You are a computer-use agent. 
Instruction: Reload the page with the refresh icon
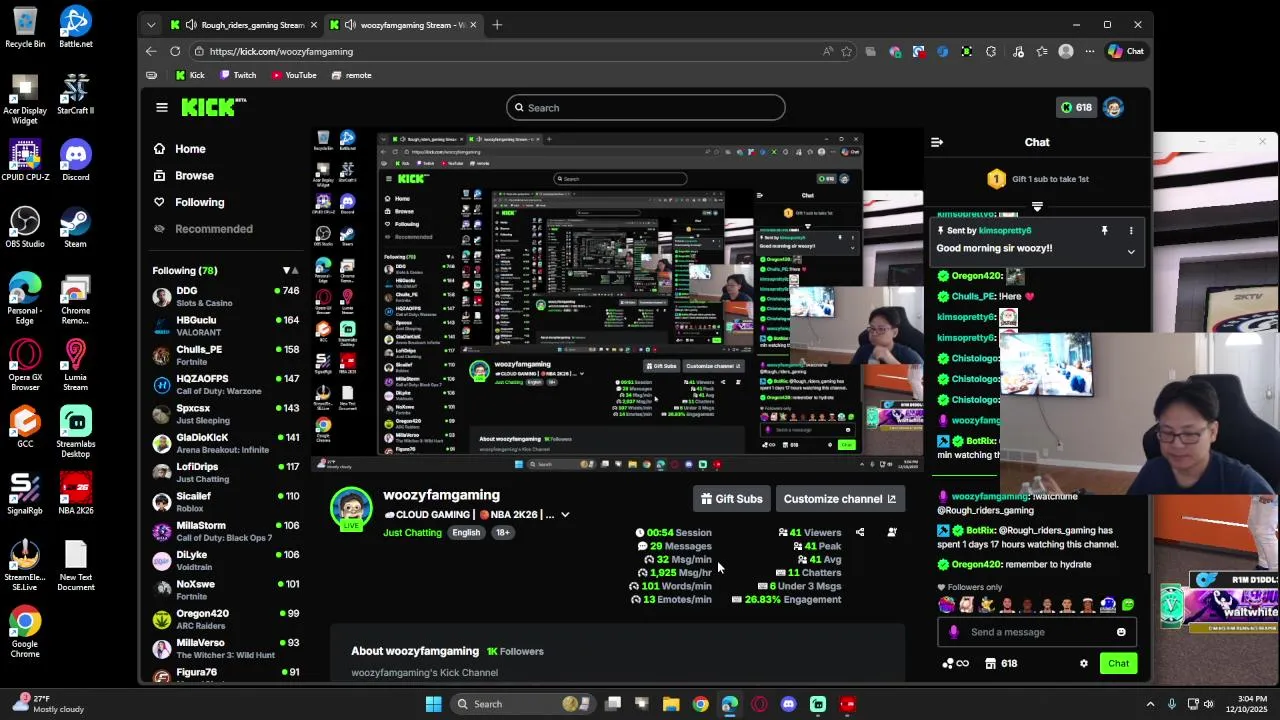175,52
